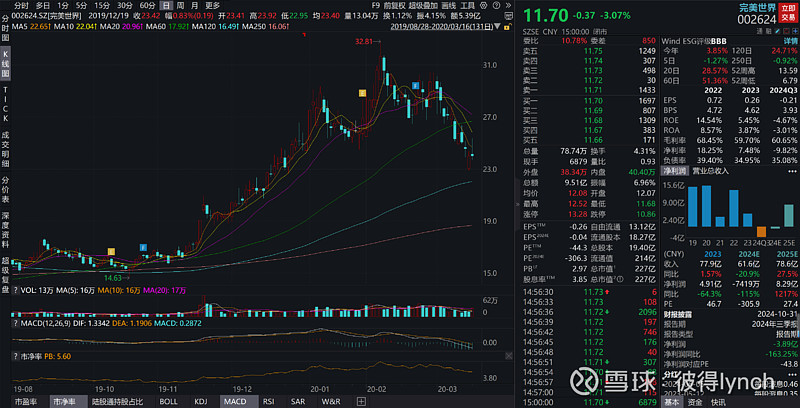This screenshot has width=800, height=408.
Task: Select the 月 monthly period
Action: [194, 6]
